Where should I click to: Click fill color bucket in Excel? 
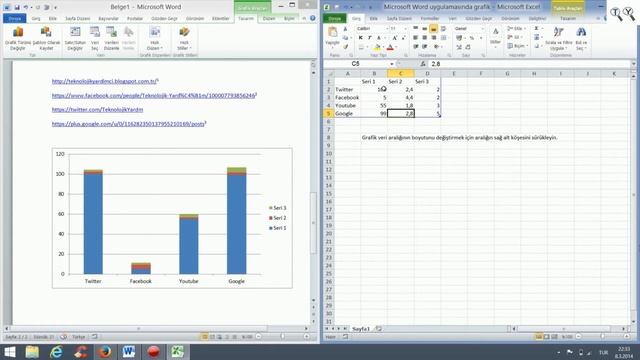click(377, 47)
